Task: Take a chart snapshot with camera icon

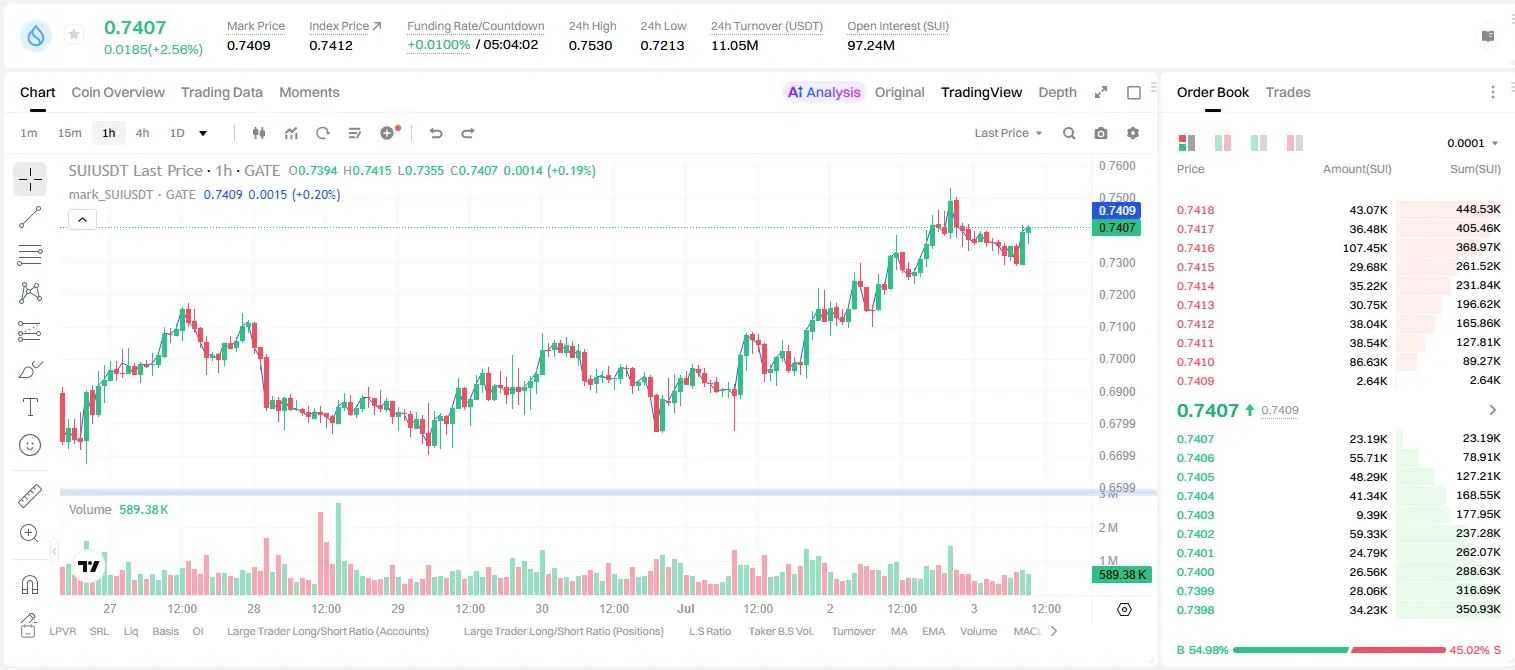Action: click(x=1101, y=133)
